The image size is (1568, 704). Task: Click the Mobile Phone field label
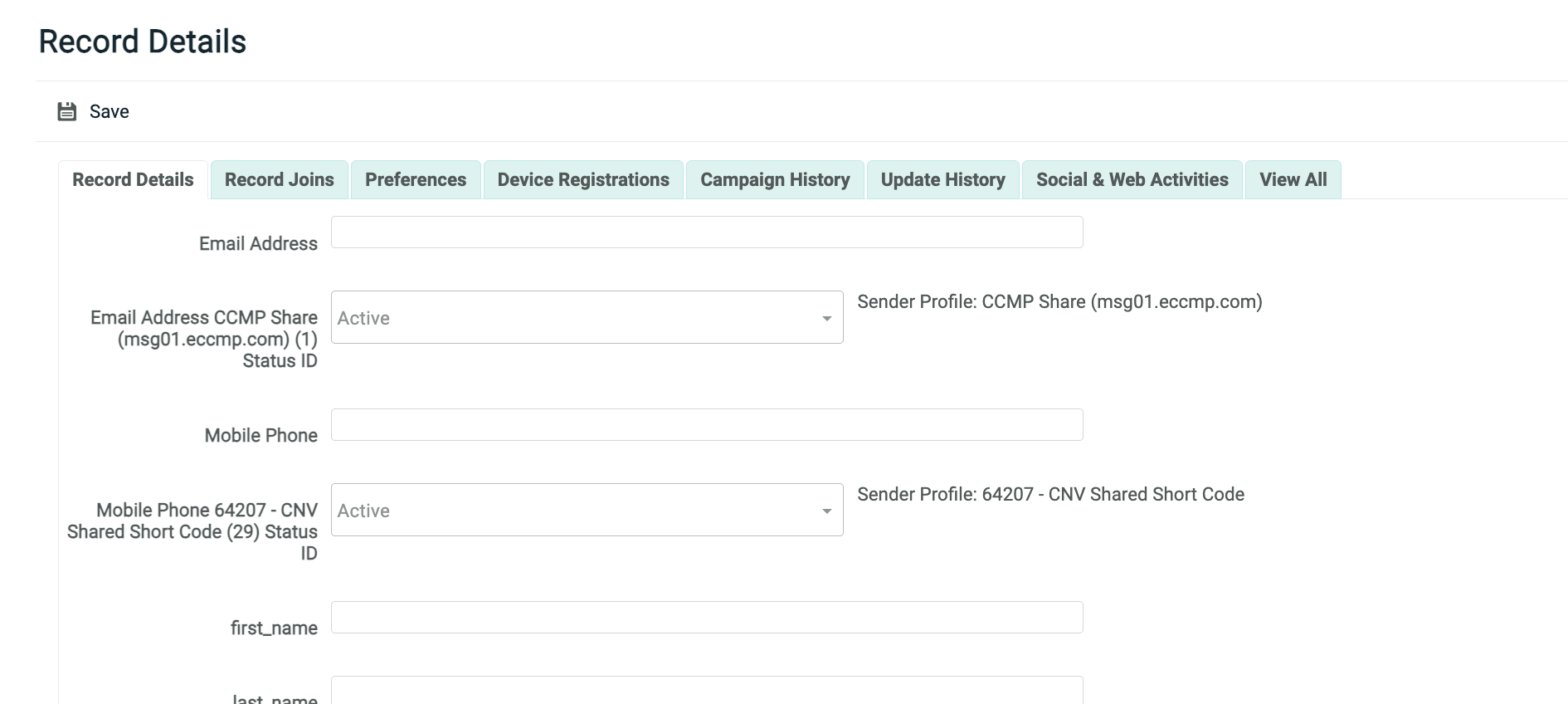[x=261, y=435]
